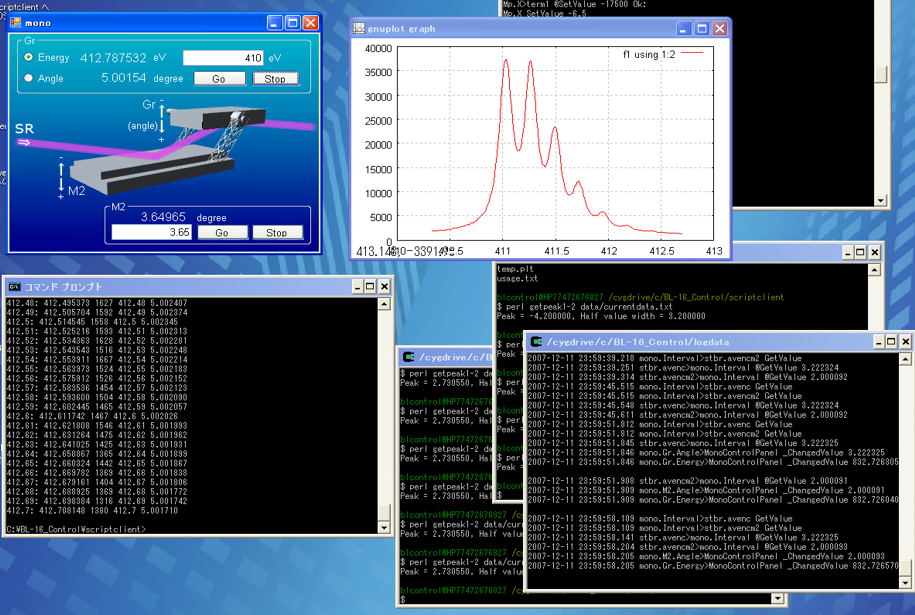
Task: Click Command Prompt scrollbar up arrow
Action: (x=384, y=304)
